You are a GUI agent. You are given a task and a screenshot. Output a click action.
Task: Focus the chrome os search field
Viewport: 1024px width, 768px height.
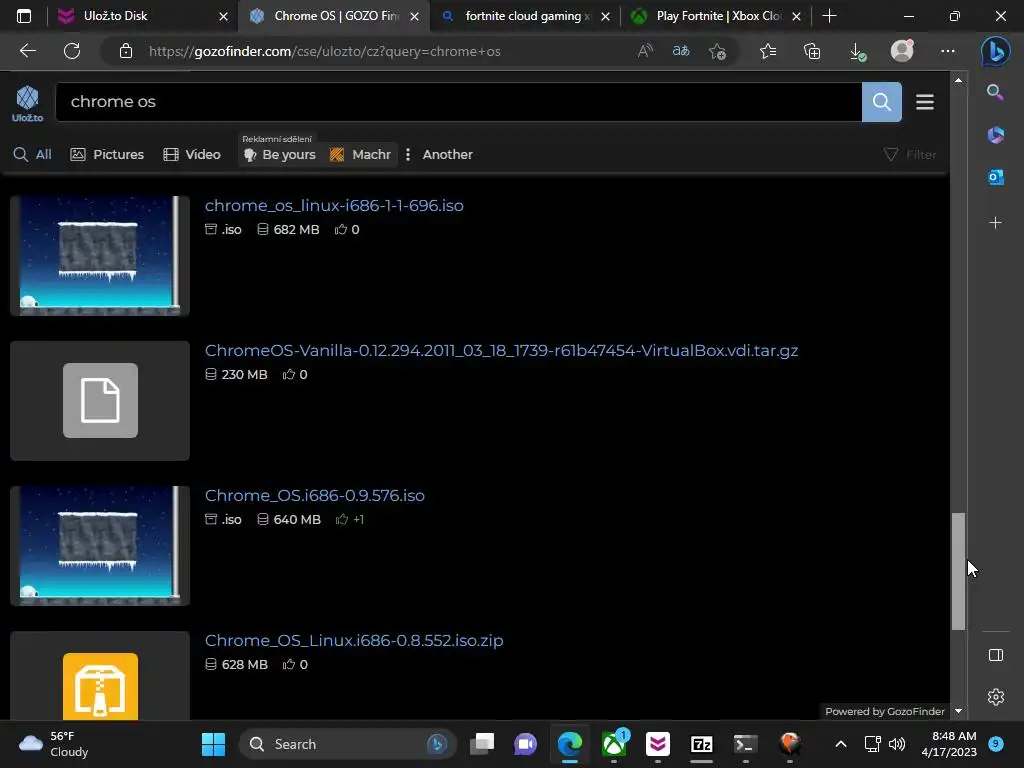(458, 102)
